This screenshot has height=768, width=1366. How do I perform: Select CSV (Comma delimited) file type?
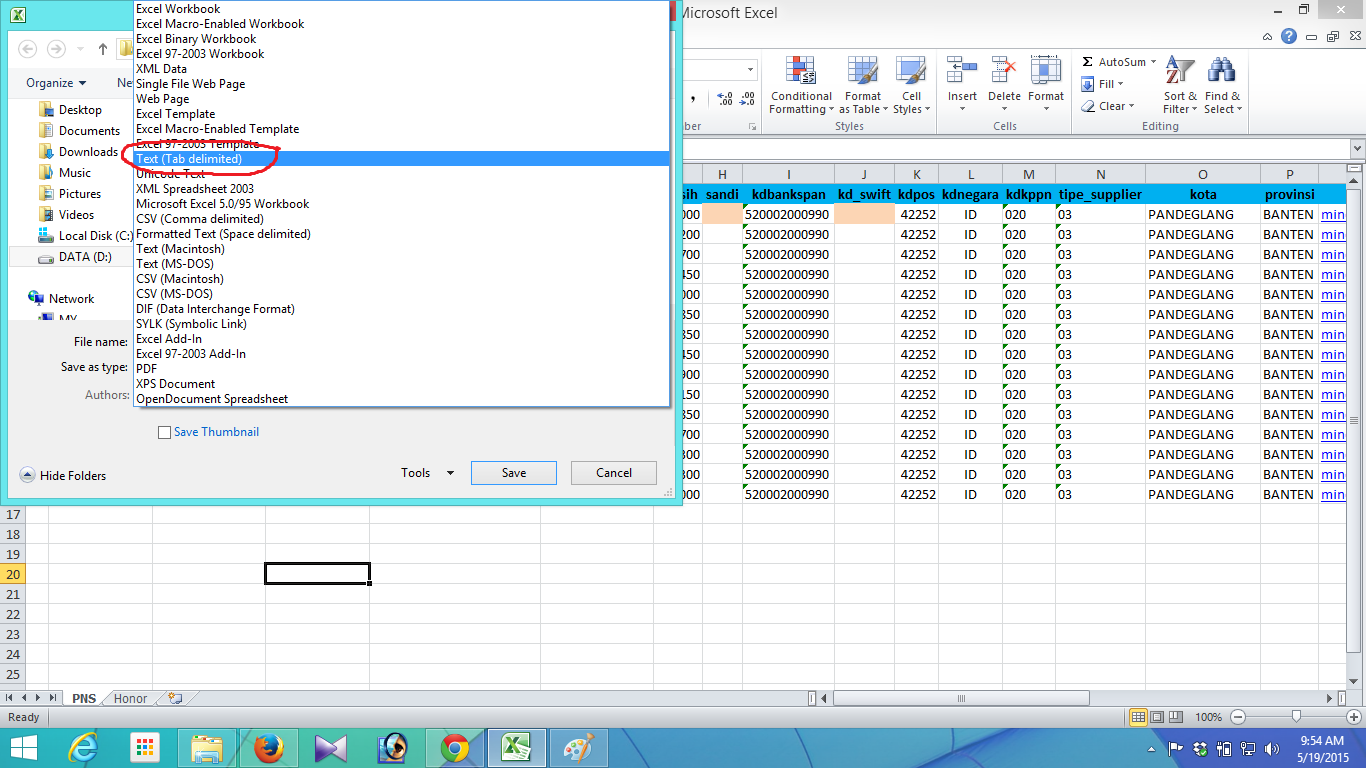(401, 218)
